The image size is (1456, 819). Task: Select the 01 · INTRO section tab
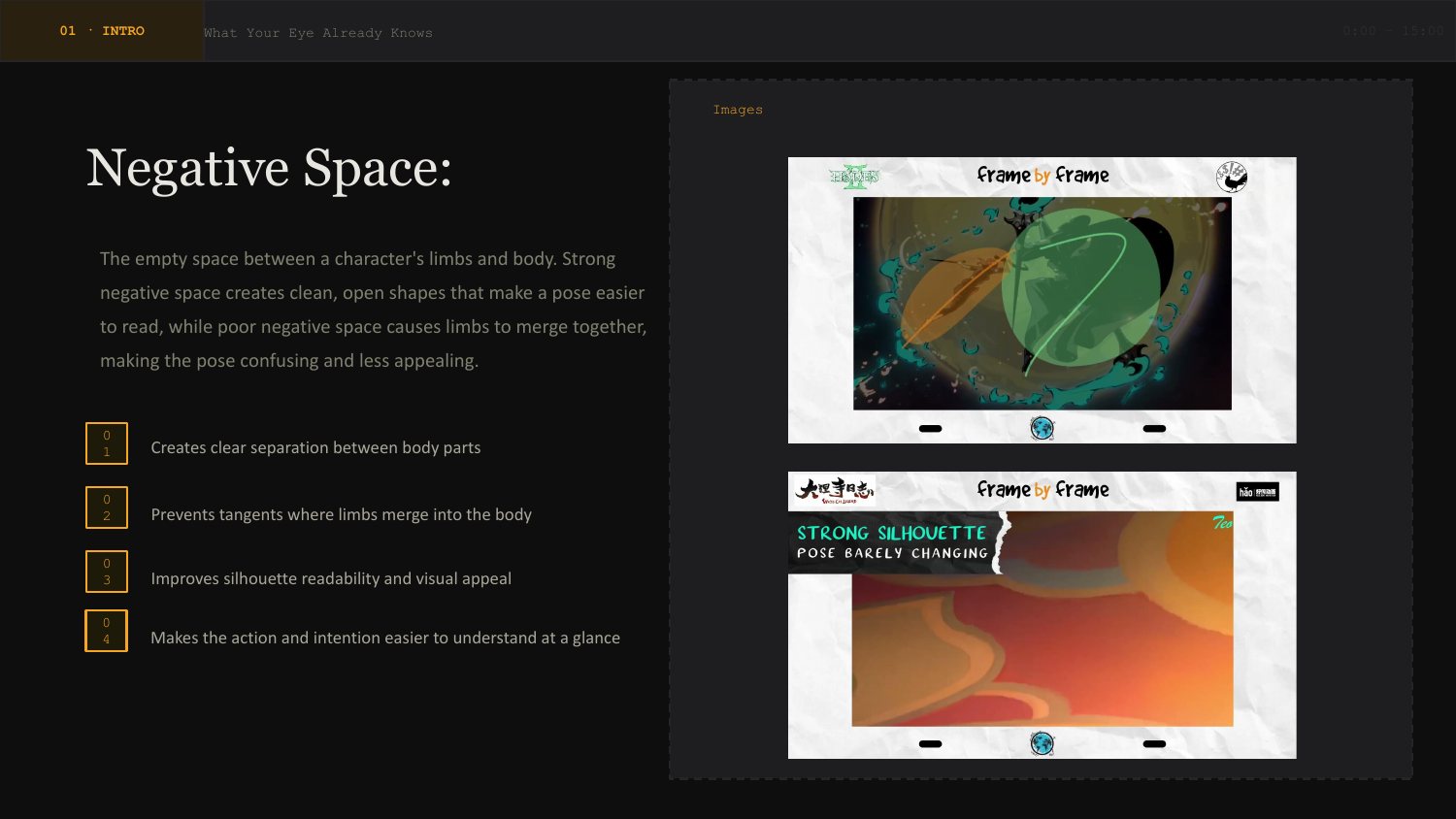(102, 31)
